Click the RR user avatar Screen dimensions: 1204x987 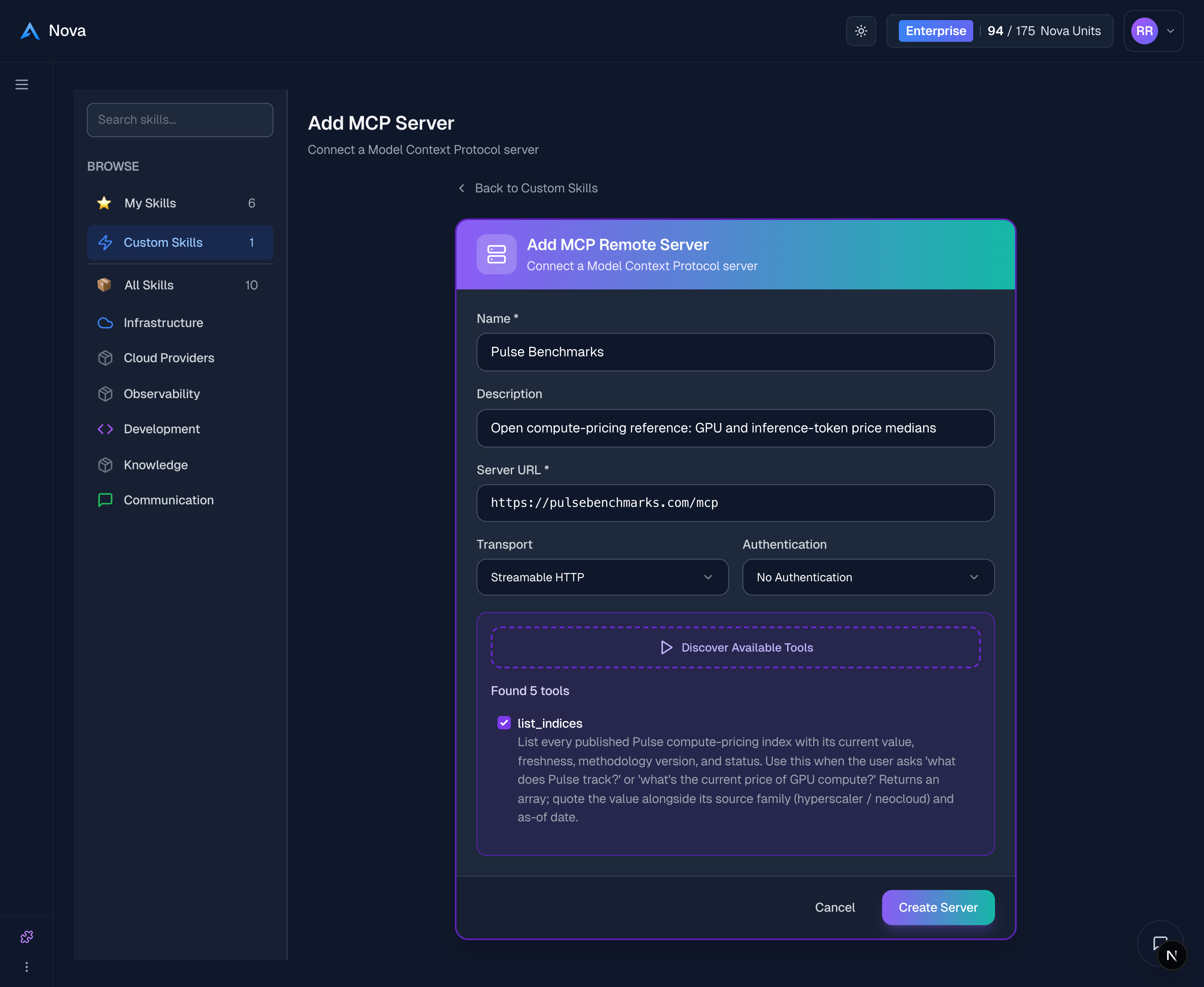[x=1144, y=31]
